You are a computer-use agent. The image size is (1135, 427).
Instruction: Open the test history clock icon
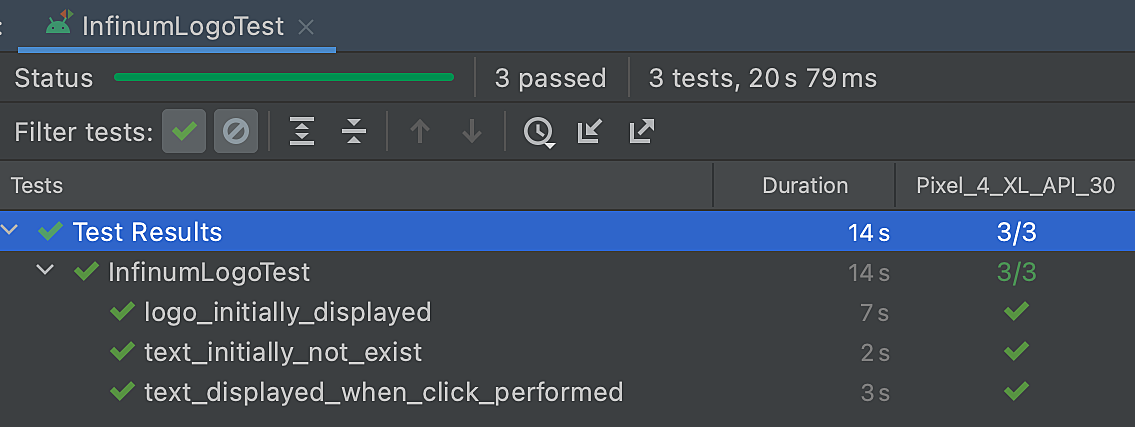(539, 131)
